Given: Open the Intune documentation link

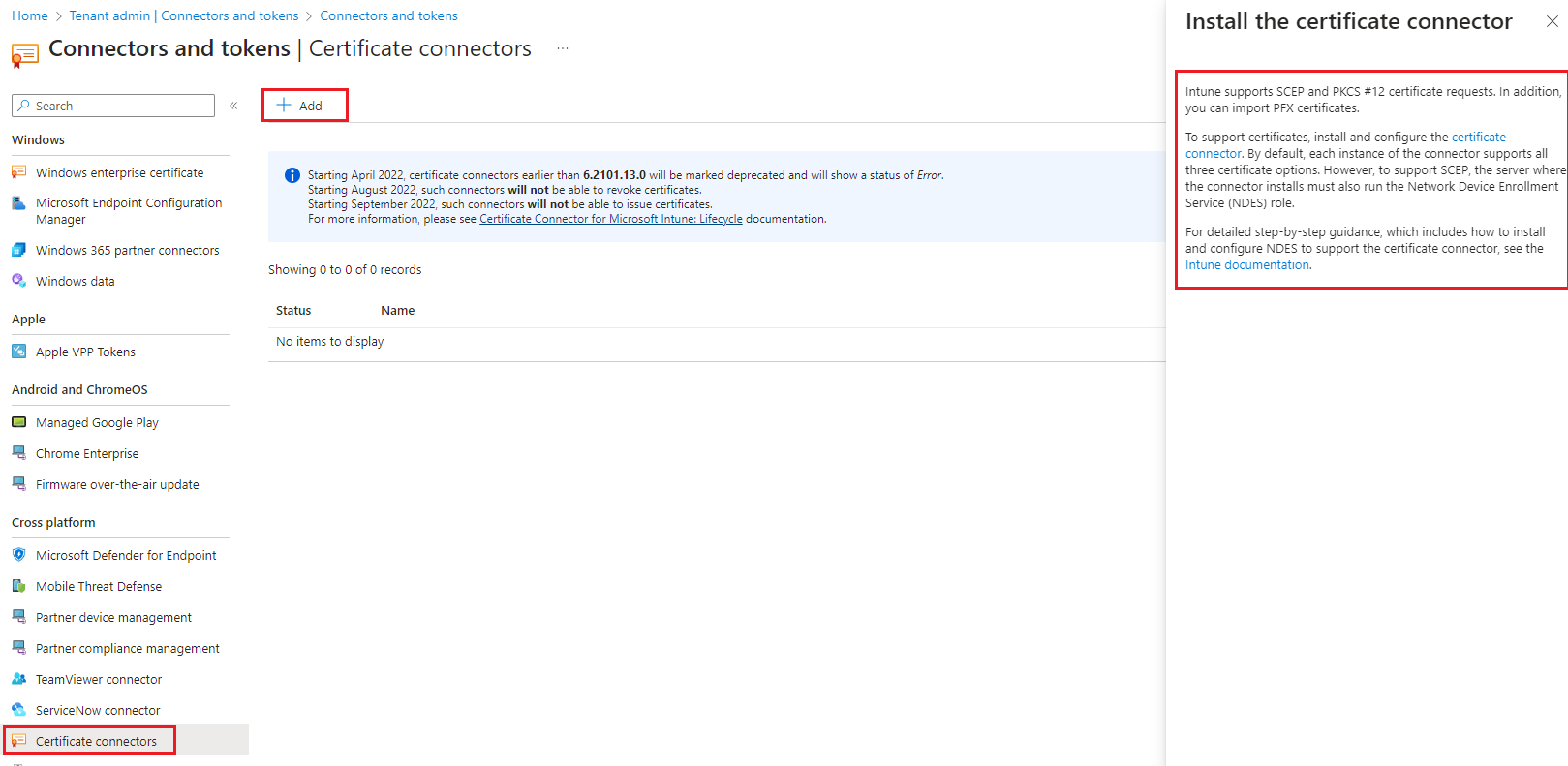Looking at the screenshot, I should pyautogui.click(x=1246, y=263).
